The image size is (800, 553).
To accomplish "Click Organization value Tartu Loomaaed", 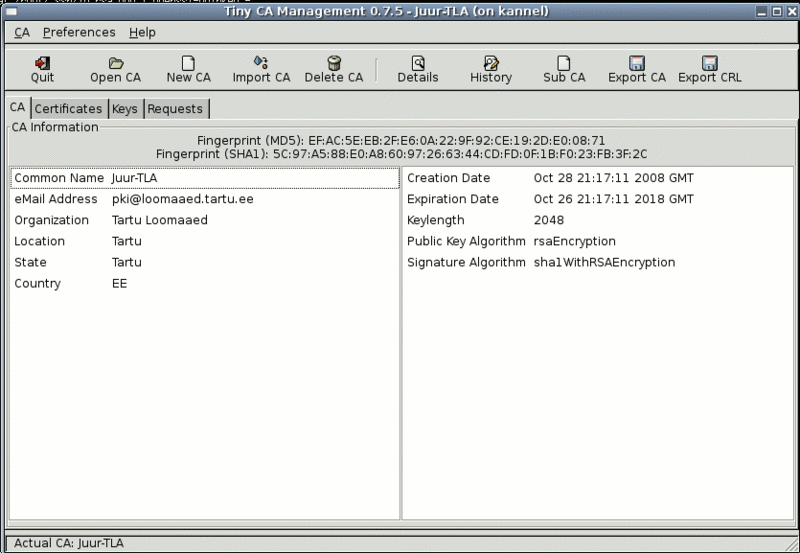I will coord(160,220).
